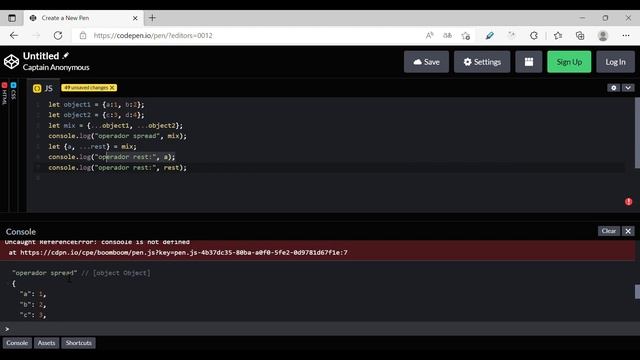Open Shortcuts from the footer bar

tap(78, 343)
